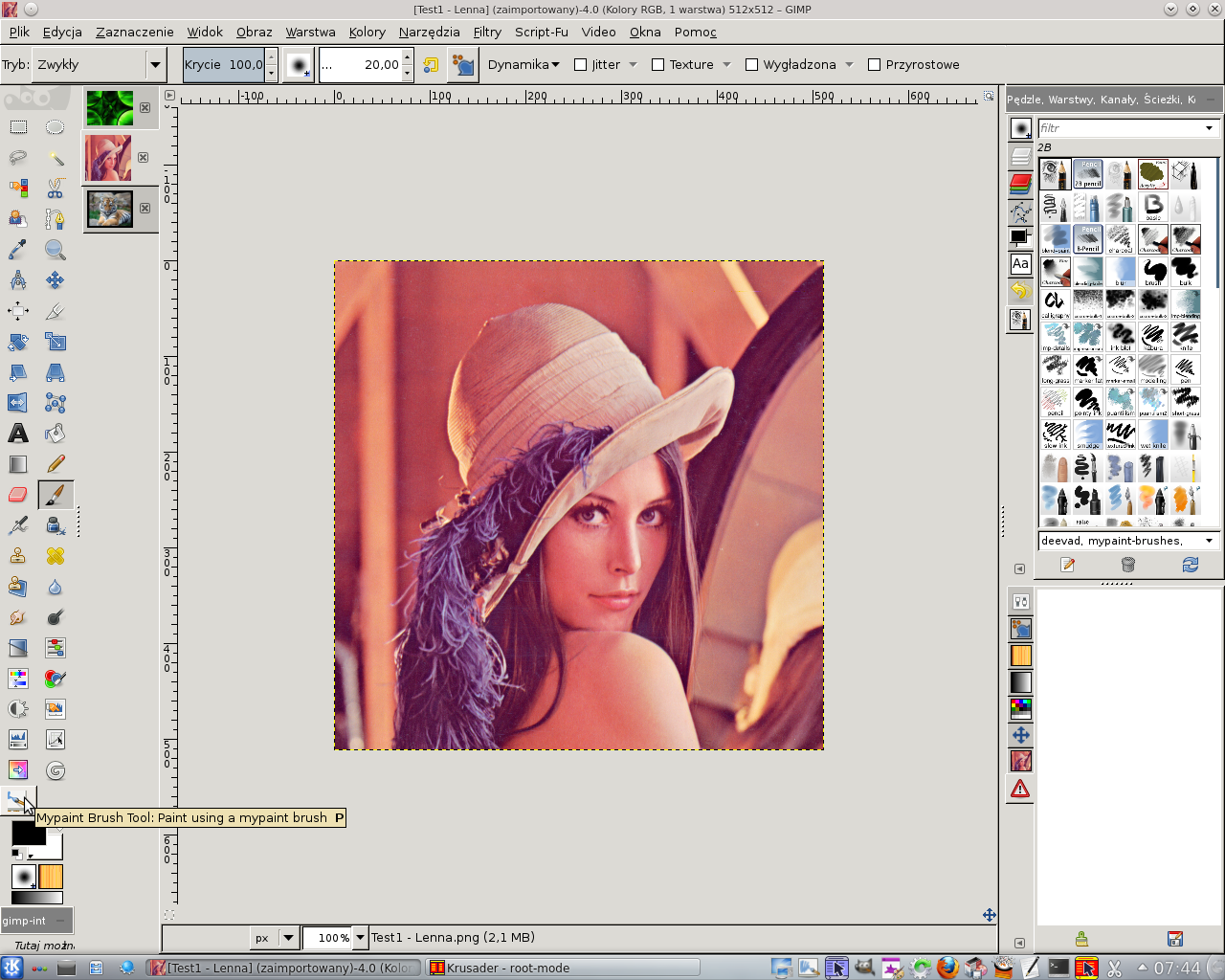Open the Kolory menu

click(367, 32)
